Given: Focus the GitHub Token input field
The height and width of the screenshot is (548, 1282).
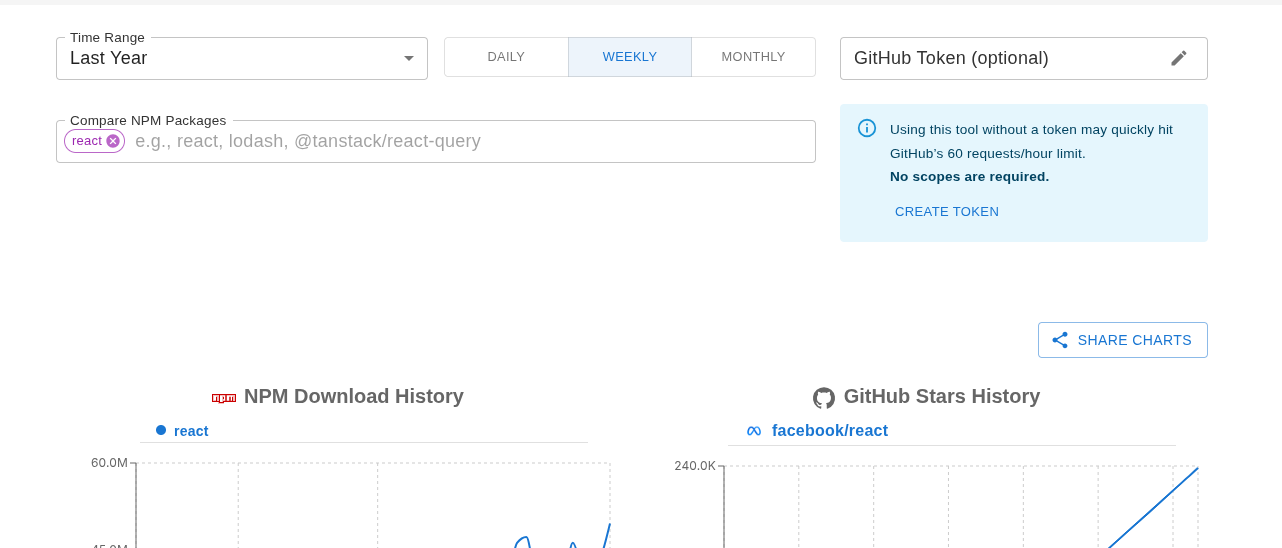Looking at the screenshot, I should click(1004, 58).
